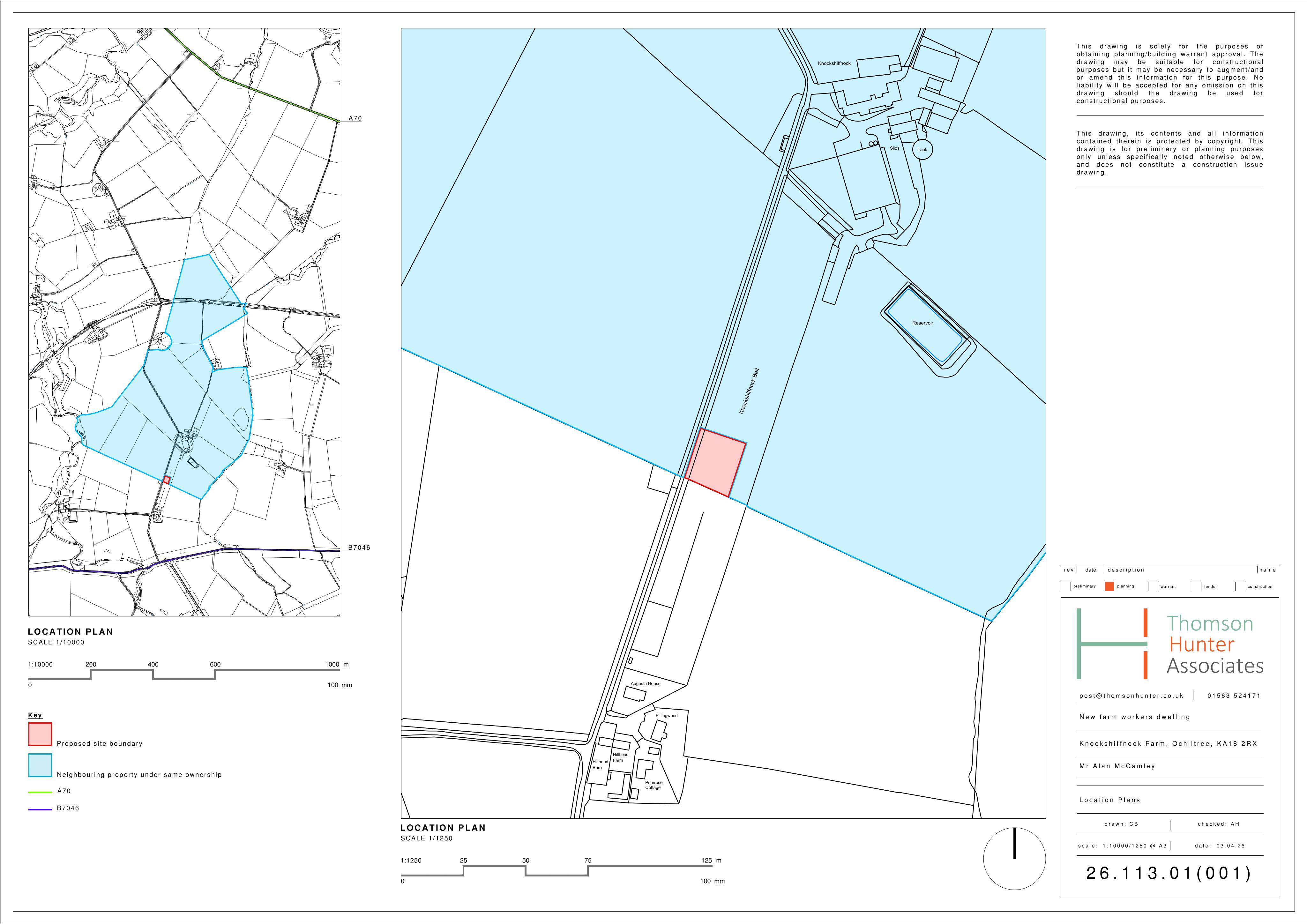This screenshot has height=924, width=1307.
Task: Click the Pillingwood label
Action: 667,716
